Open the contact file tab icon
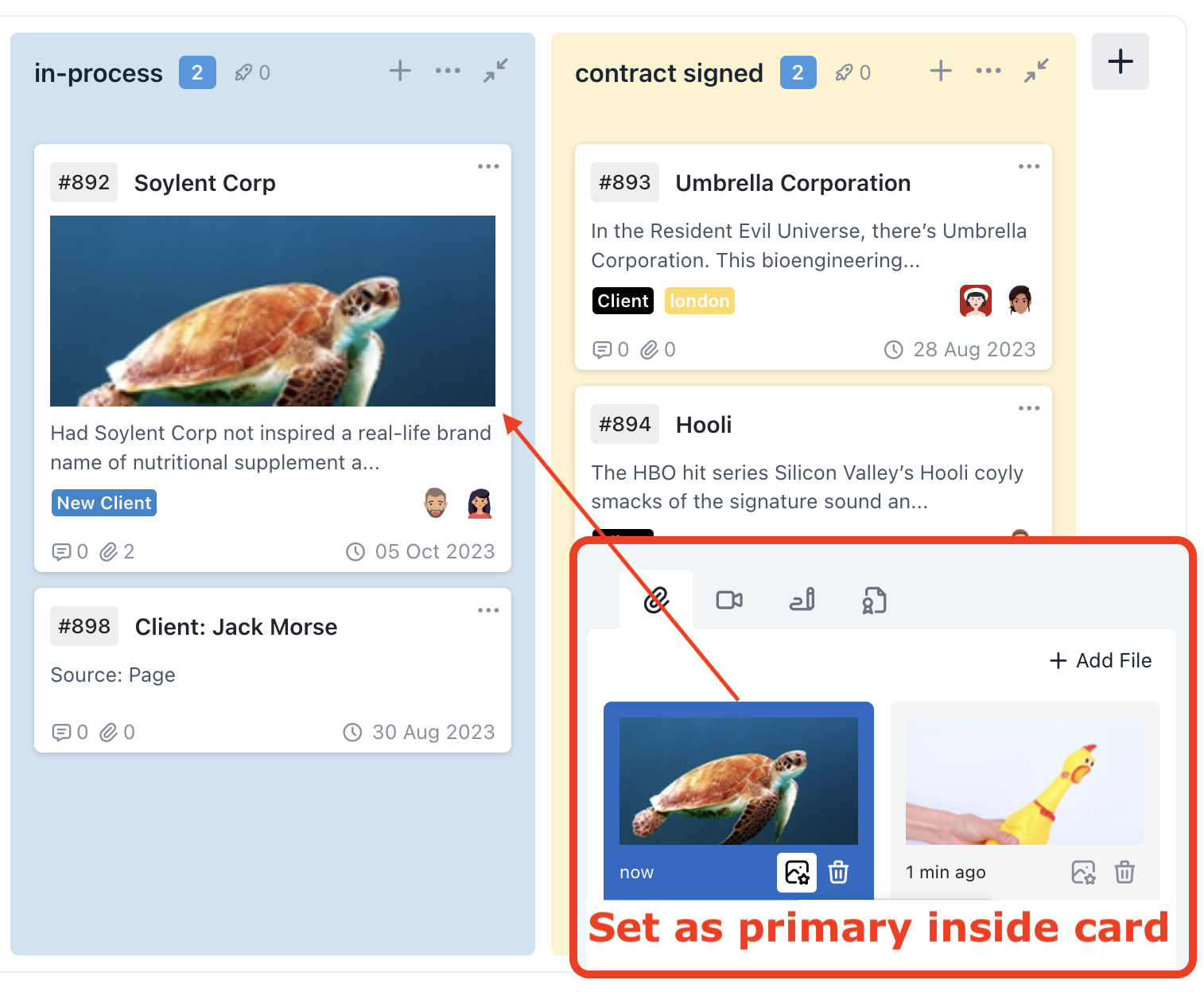 [x=874, y=601]
